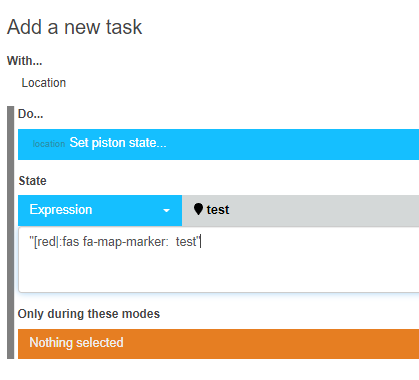Screen dimensions: 419x380
Task: Click the opening quote in expression field
Action: 31,239
